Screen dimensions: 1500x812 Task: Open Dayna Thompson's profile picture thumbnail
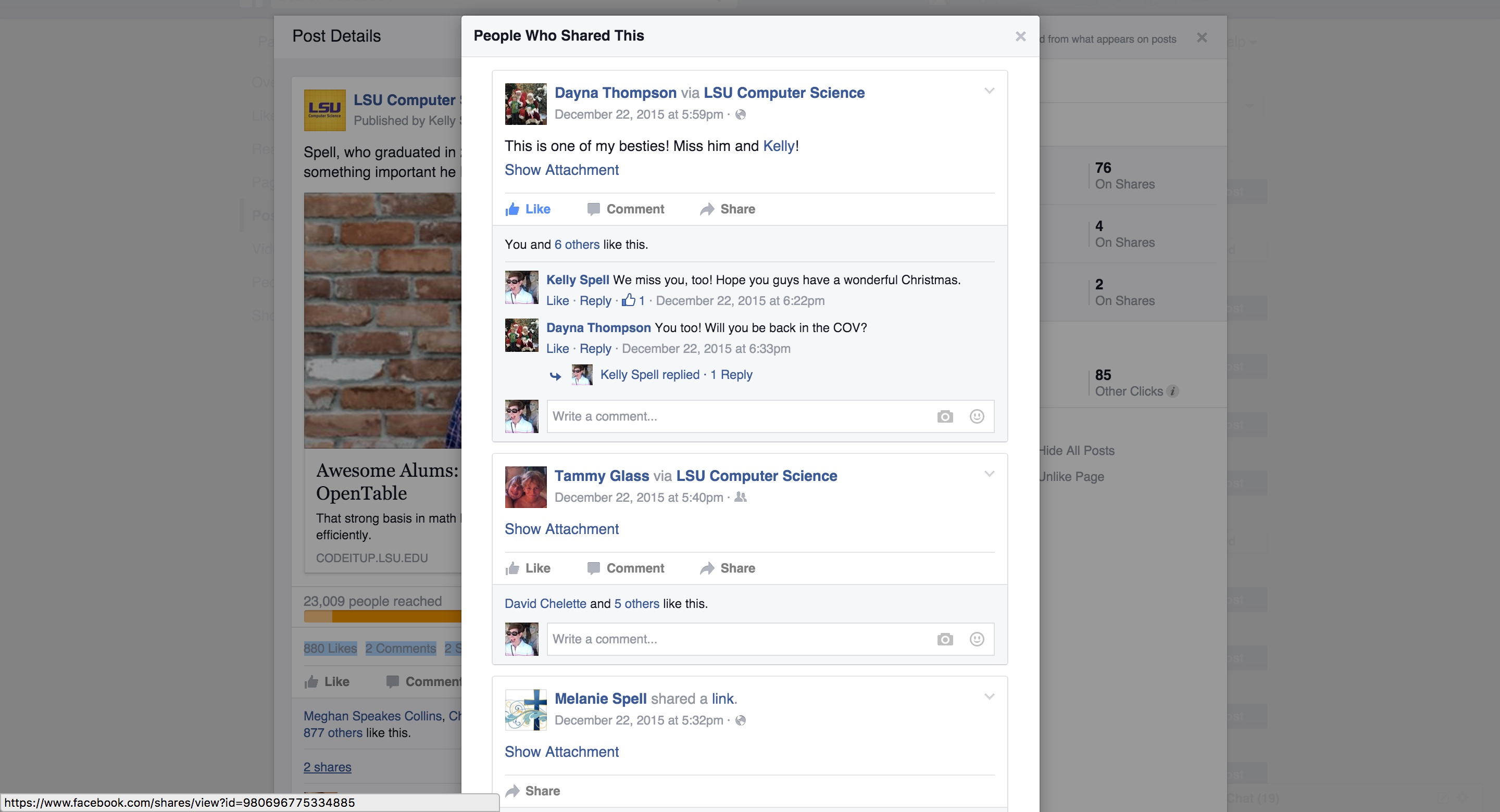525,104
